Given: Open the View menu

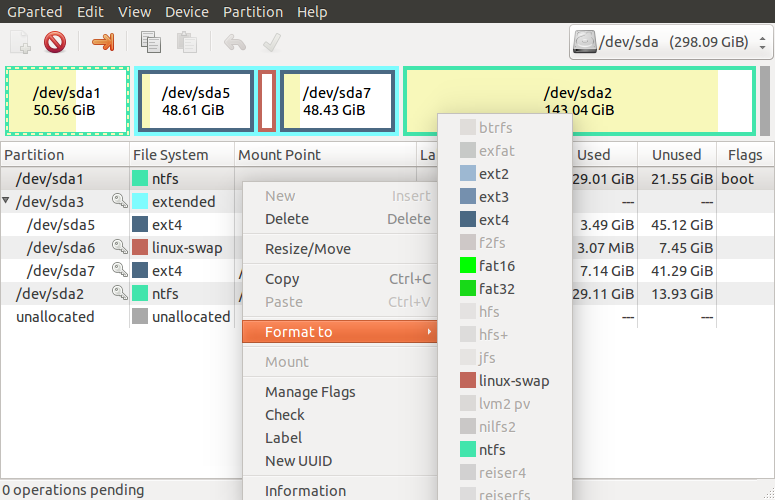Looking at the screenshot, I should [x=134, y=11].
